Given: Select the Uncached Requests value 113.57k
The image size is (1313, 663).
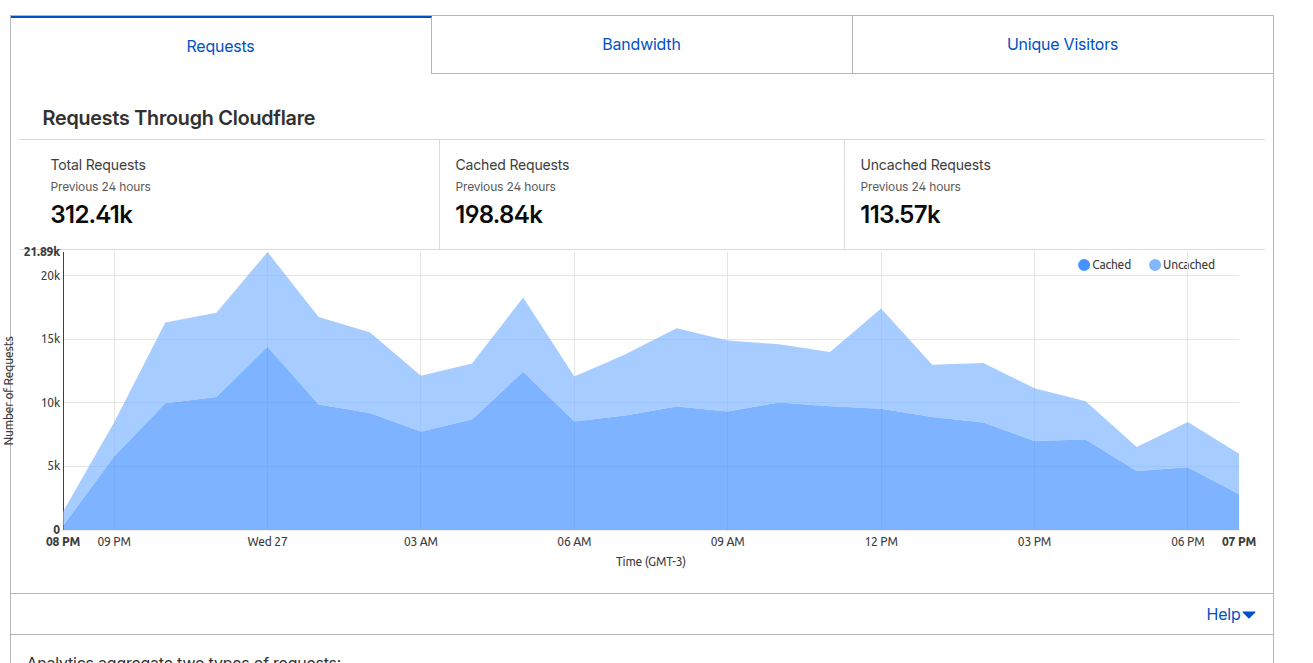Looking at the screenshot, I should point(900,214).
